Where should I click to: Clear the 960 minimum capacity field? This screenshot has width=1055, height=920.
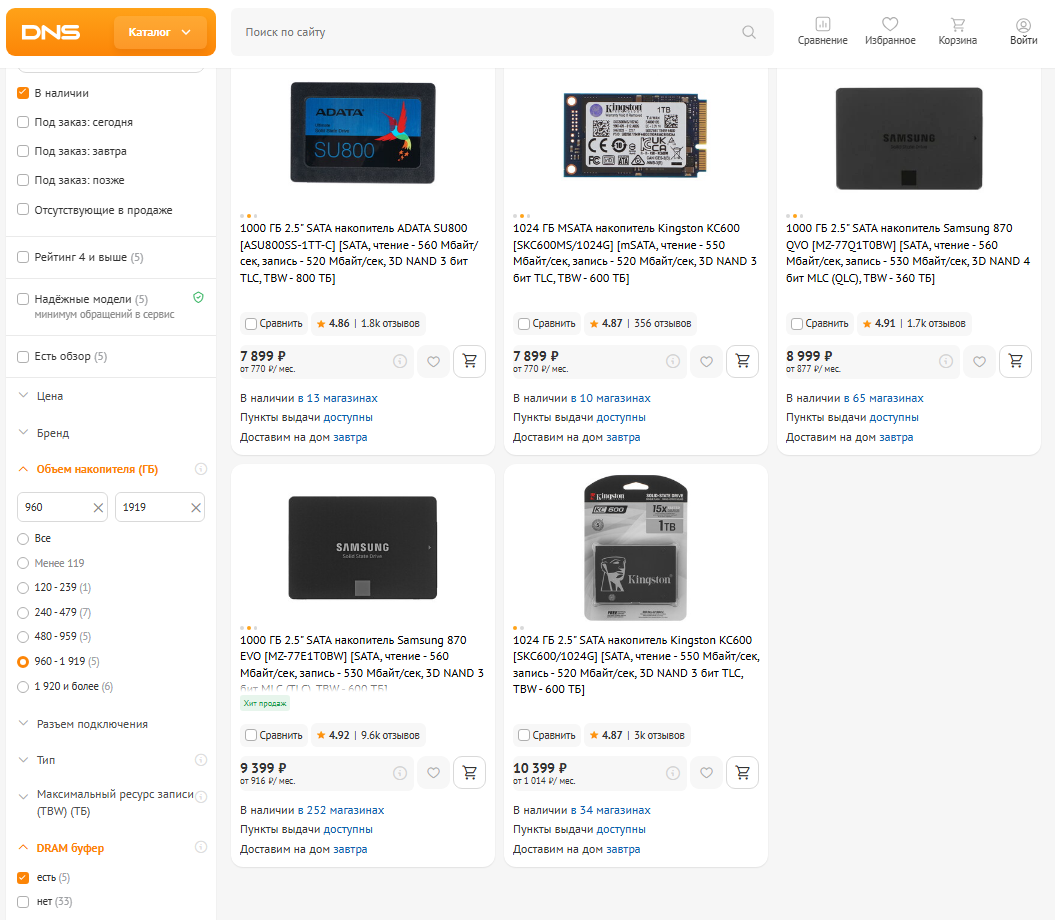pos(98,507)
